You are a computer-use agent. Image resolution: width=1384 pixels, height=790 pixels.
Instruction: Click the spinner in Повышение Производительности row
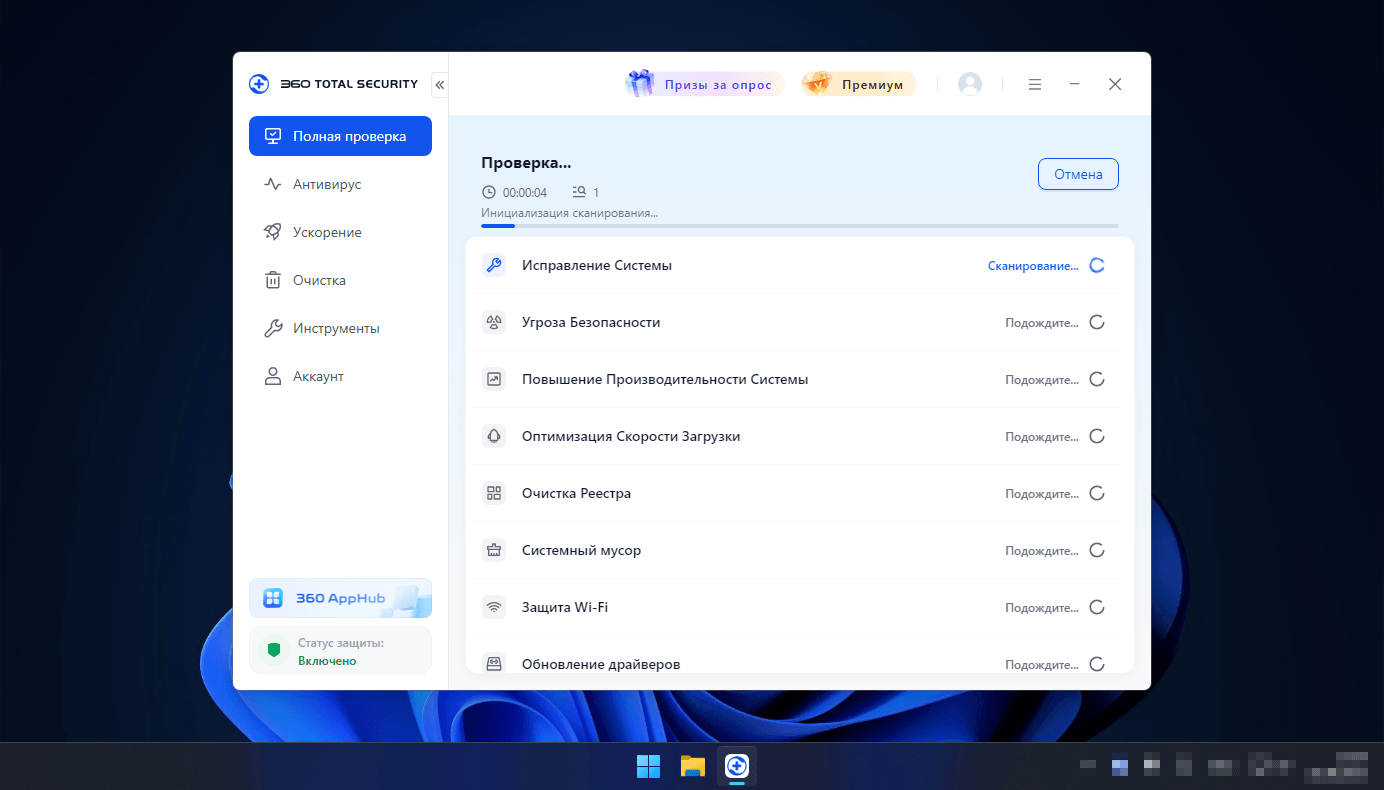[x=1097, y=379]
